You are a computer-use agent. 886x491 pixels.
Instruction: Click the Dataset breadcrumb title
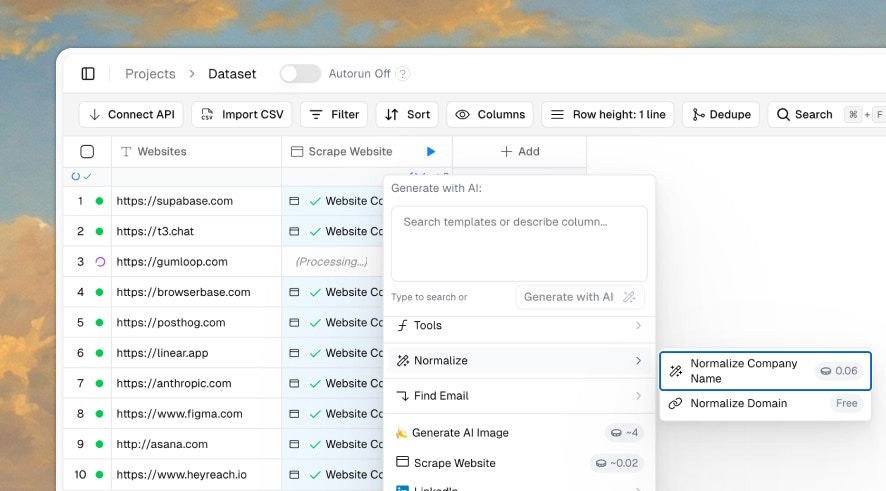tap(232, 74)
